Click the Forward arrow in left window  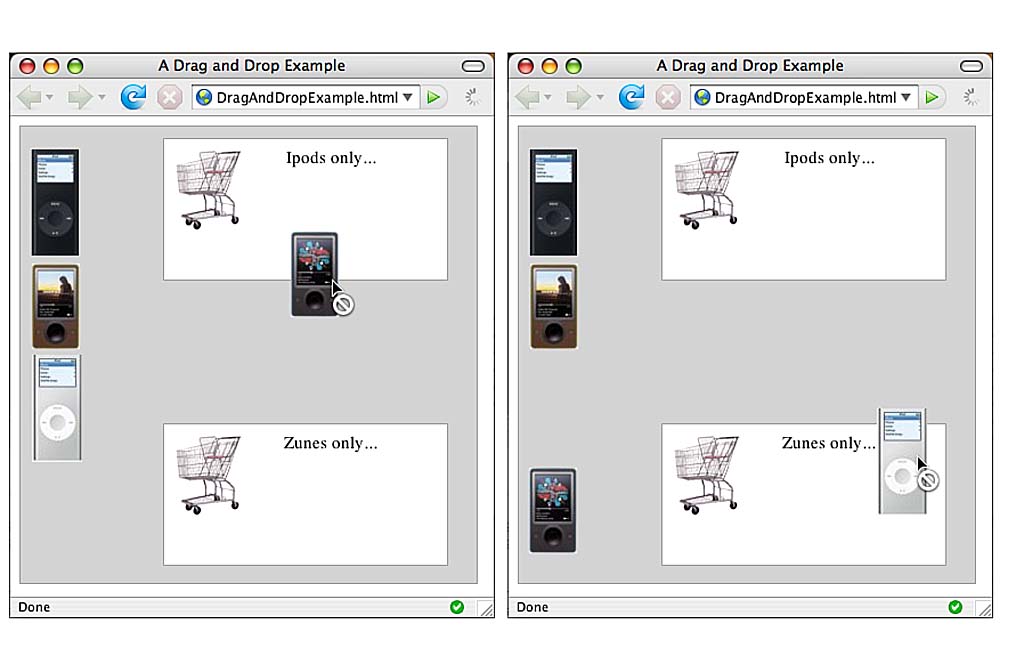click(x=80, y=97)
